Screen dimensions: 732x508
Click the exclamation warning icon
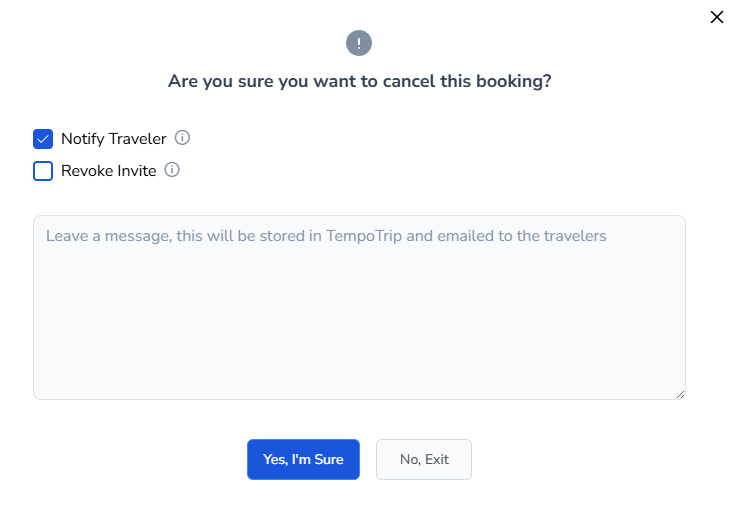pyautogui.click(x=359, y=43)
